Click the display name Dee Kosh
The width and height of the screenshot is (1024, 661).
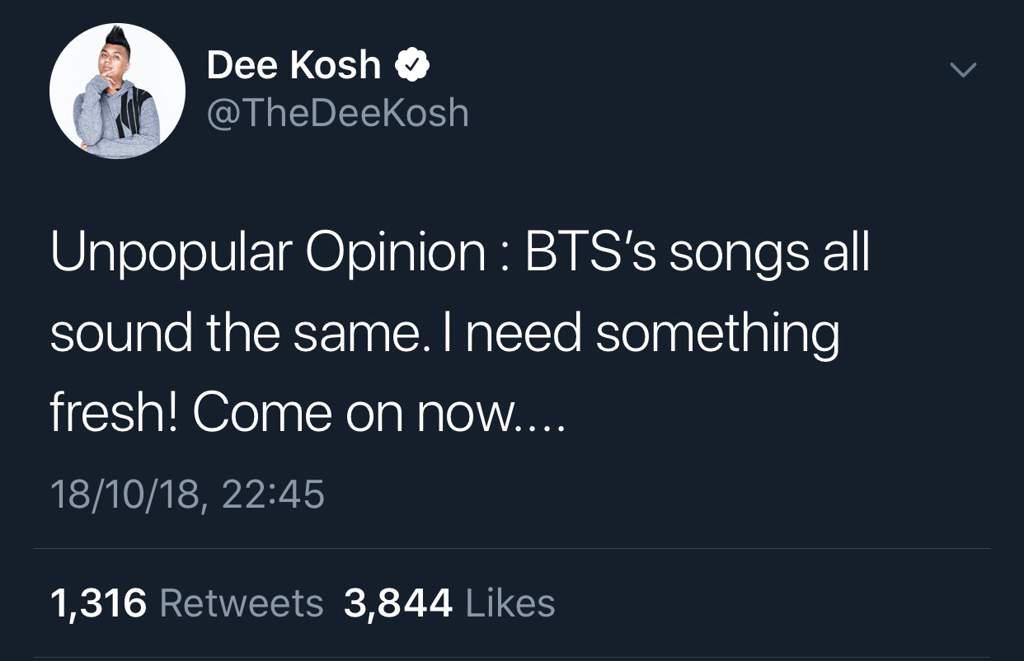[x=293, y=66]
